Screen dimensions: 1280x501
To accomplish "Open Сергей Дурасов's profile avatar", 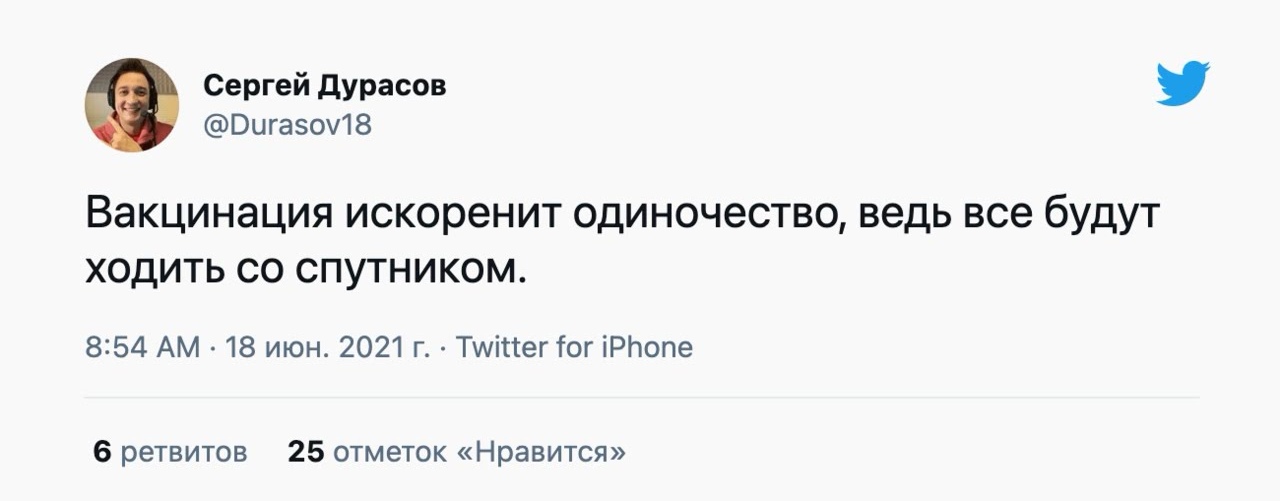I will (131, 105).
